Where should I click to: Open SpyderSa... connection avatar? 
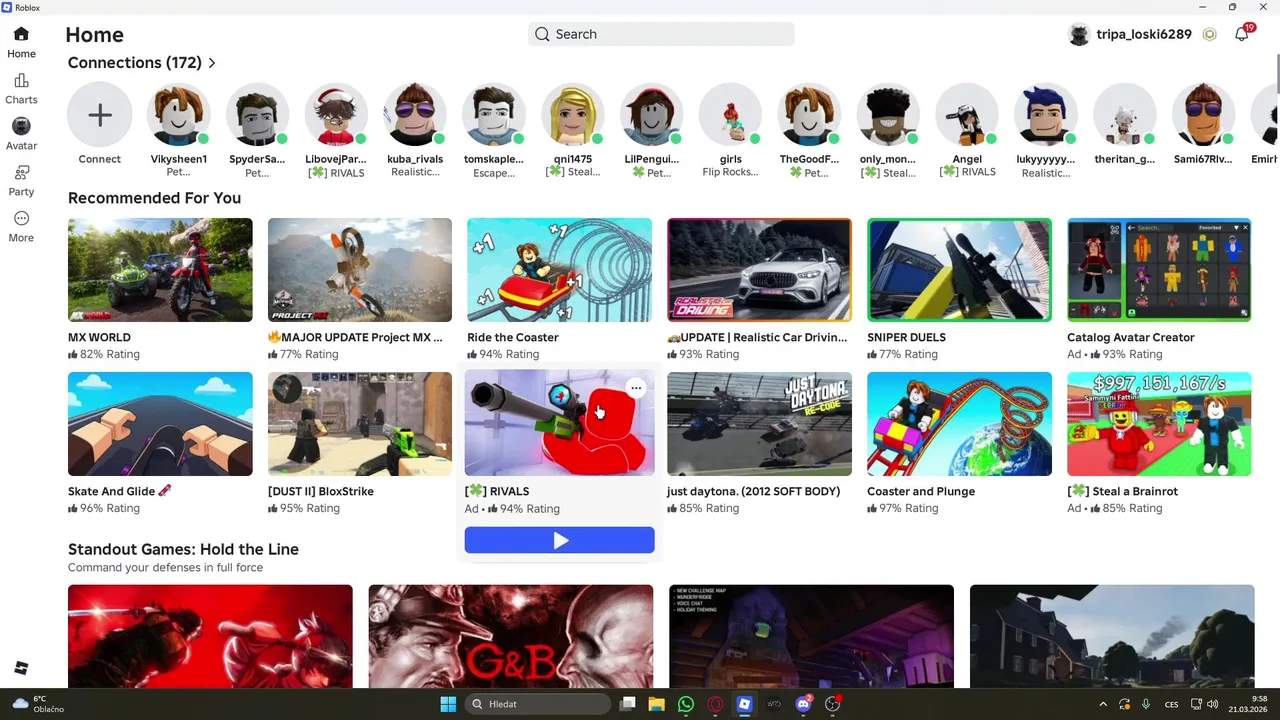point(257,115)
